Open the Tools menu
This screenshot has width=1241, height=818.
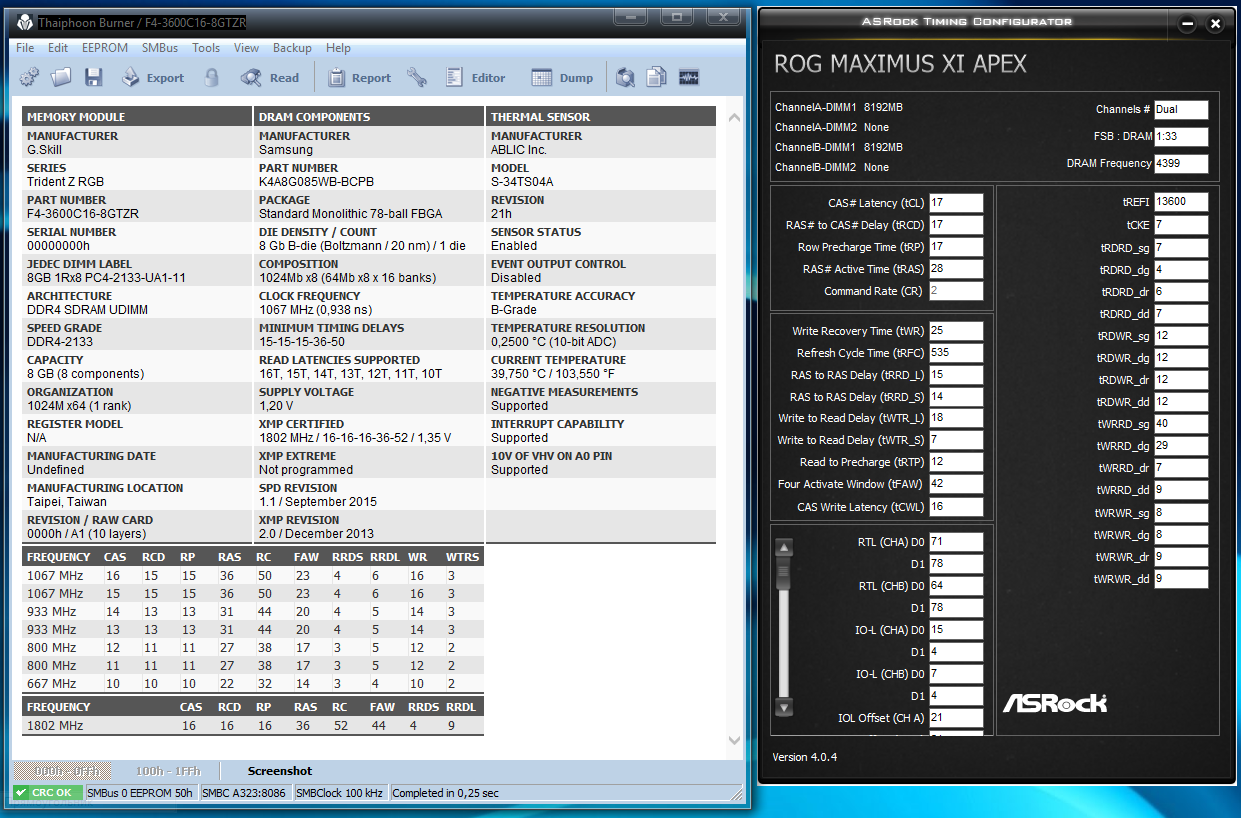coord(206,48)
